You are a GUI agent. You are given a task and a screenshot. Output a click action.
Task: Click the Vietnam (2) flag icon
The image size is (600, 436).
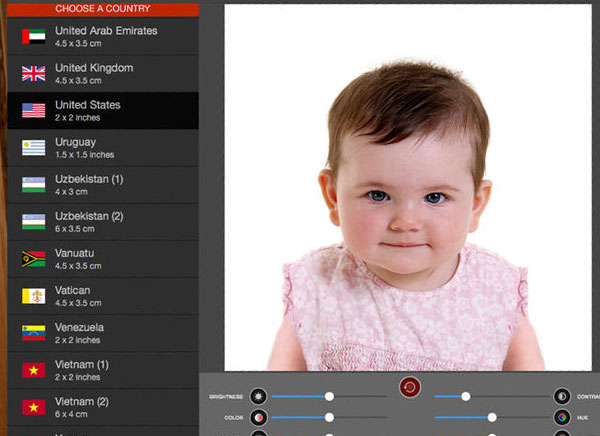(34, 408)
